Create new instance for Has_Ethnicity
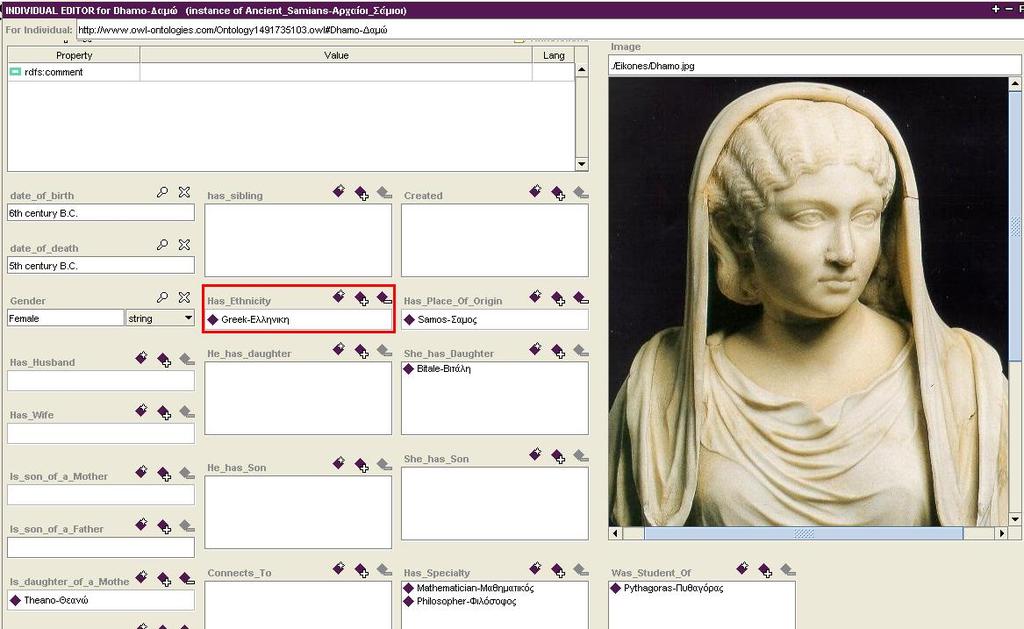The height and width of the screenshot is (629, 1024). tap(338, 297)
